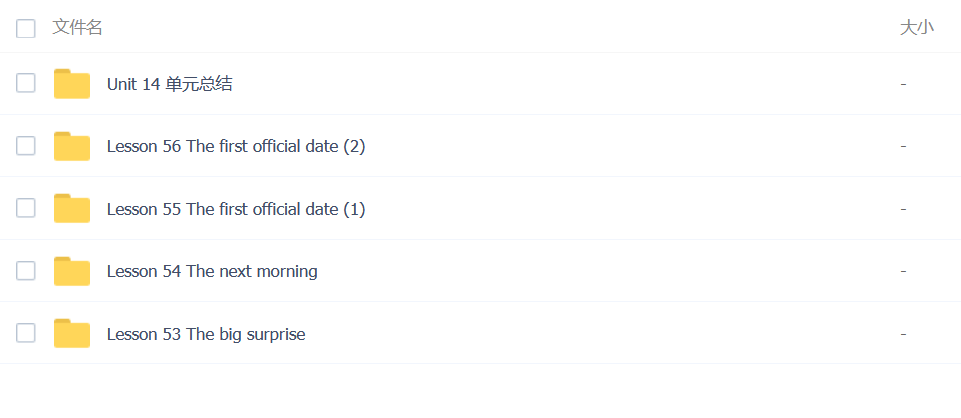Viewport: 961px width, 418px height.
Task: Open Lesson 55 The first official date (1)
Action: pyautogui.click(x=235, y=209)
